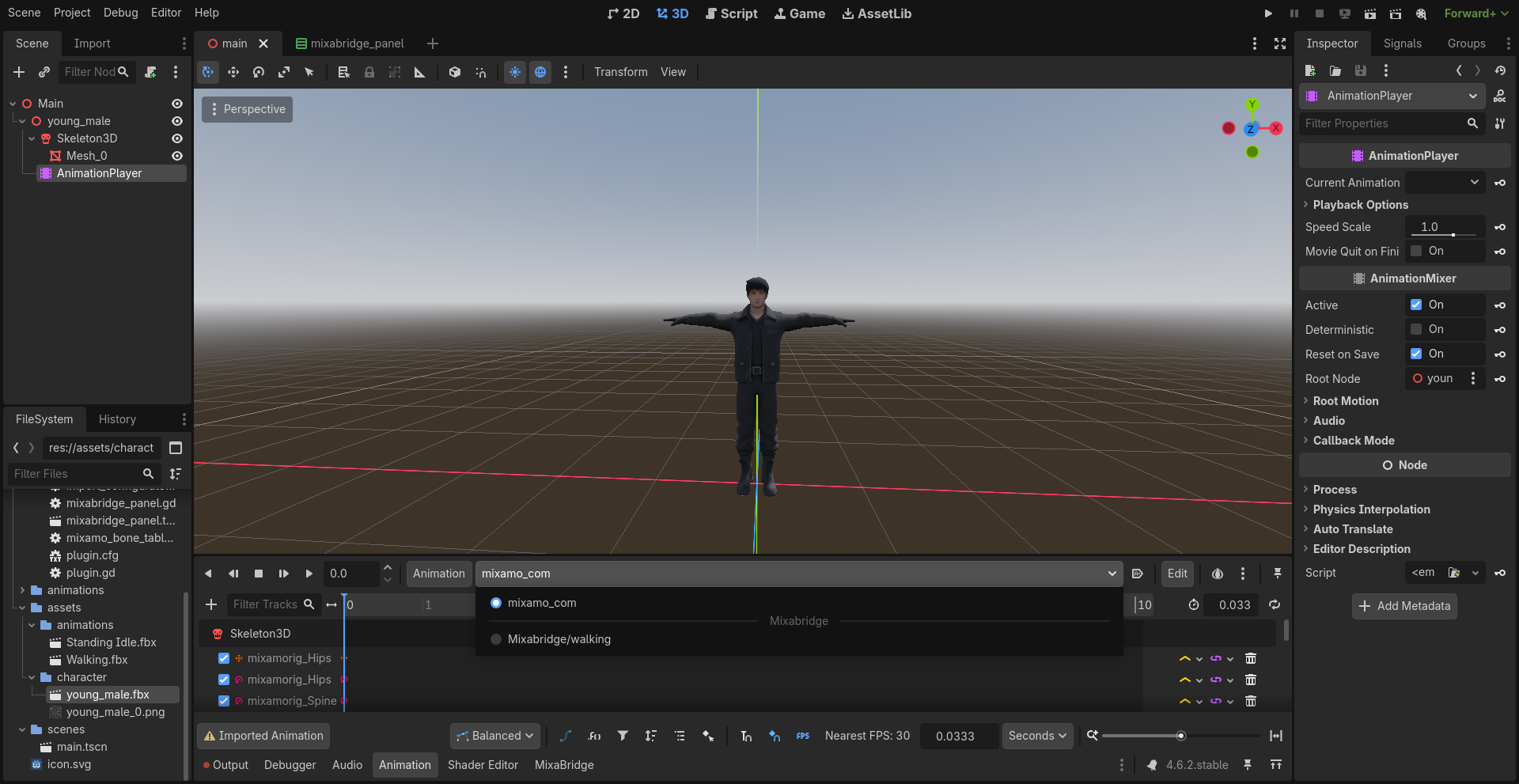Image resolution: width=1519 pixels, height=784 pixels.
Task: Open the Project menu
Action: coord(72,13)
